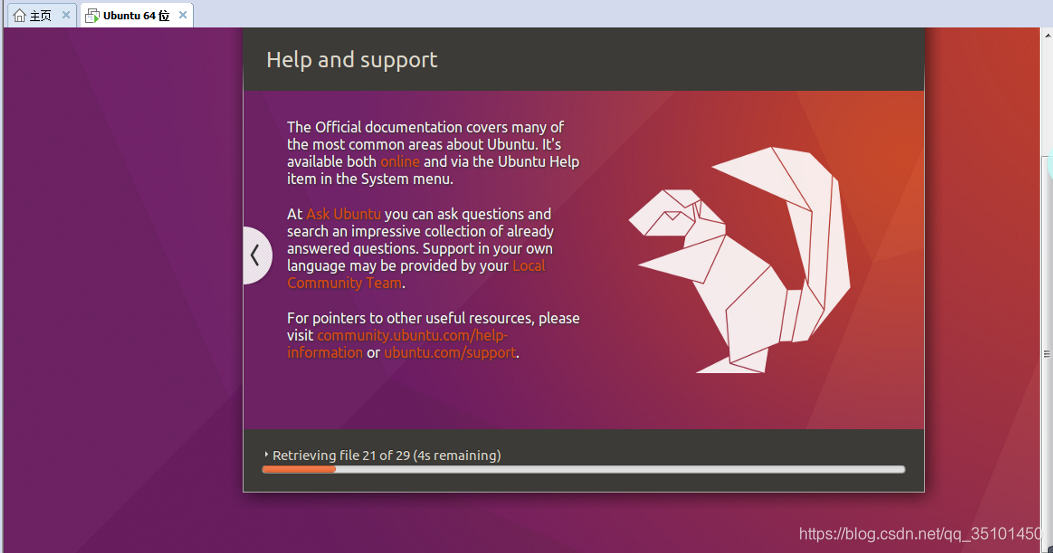
Task: Expand the Retrieving file details triangle
Action: pyautogui.click(x=267, y=455)
